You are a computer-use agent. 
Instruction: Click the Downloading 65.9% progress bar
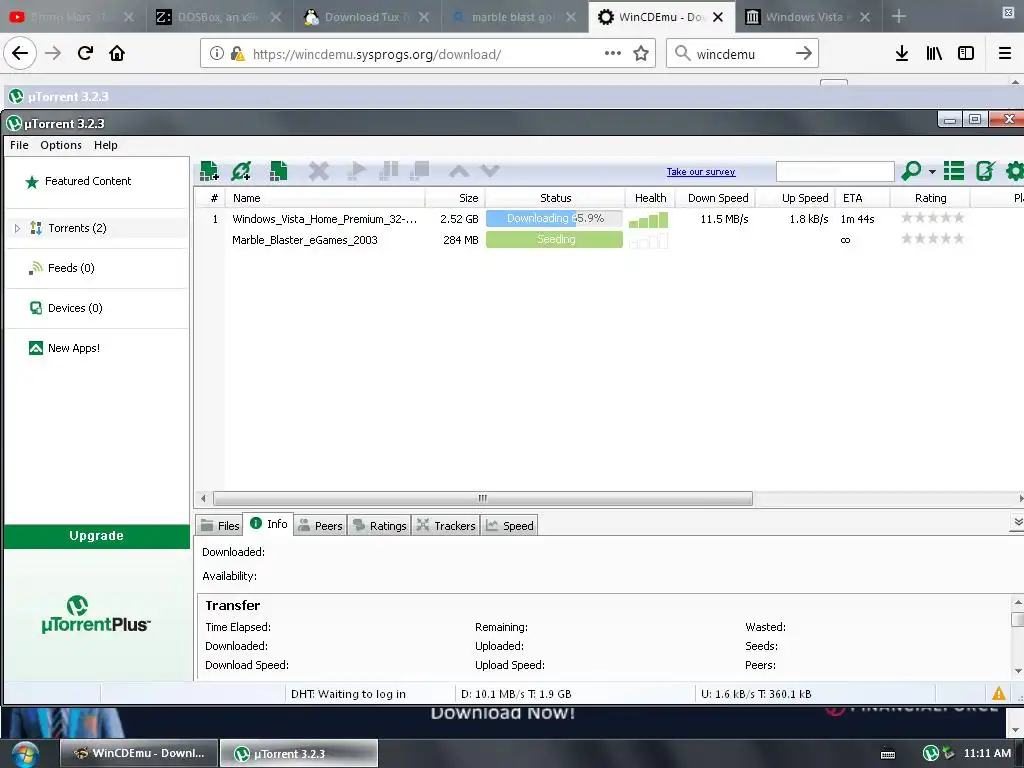click(x=554, y=218)
